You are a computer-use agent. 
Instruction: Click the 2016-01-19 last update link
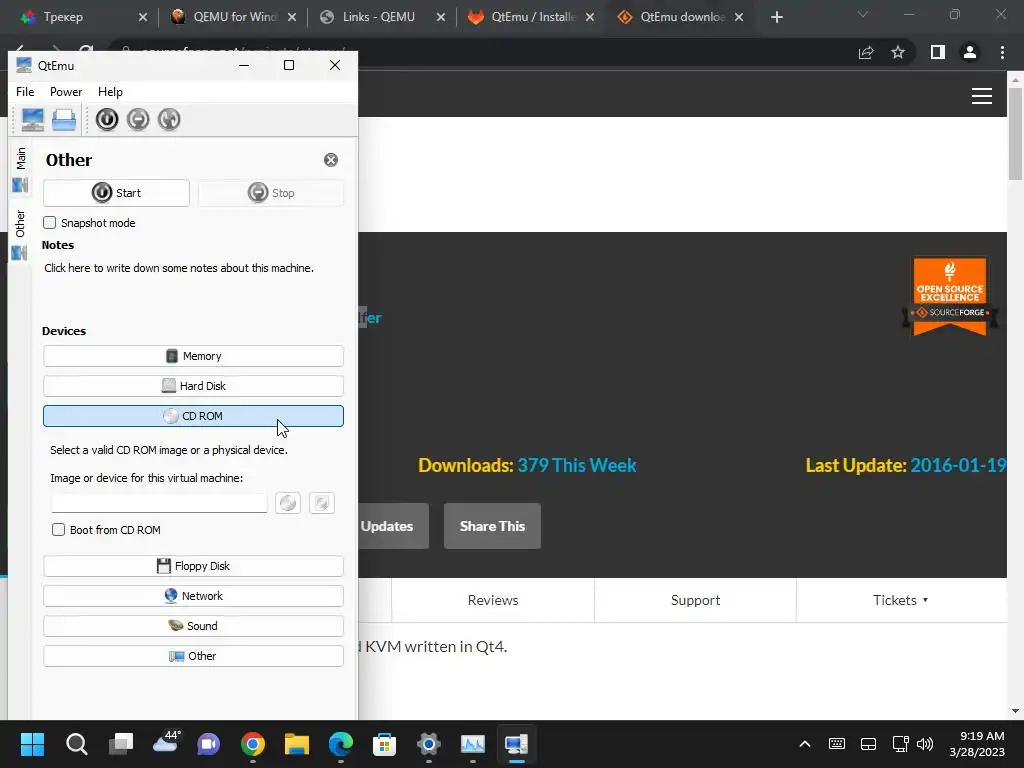958,465
